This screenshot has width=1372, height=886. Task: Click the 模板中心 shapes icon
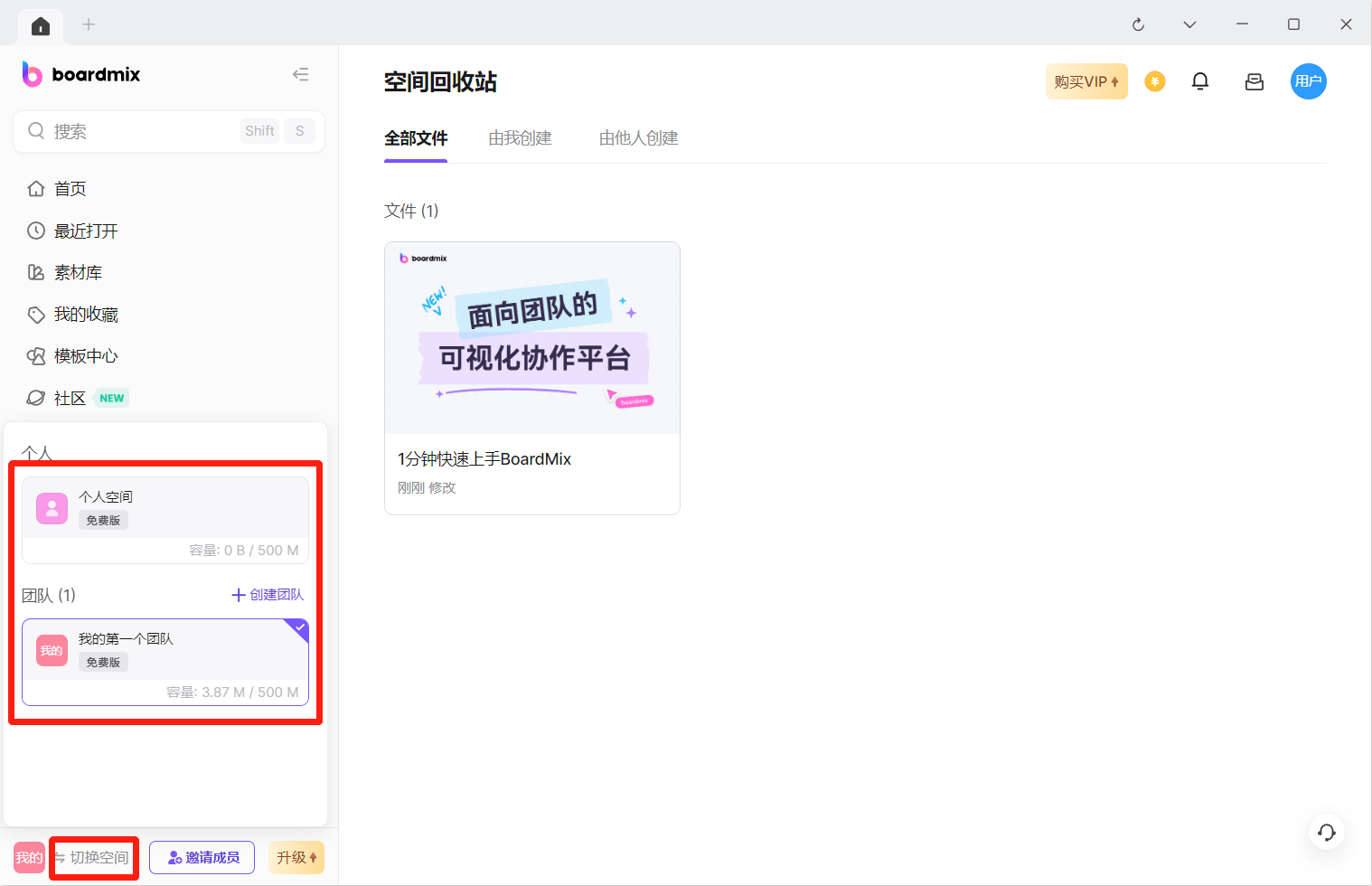(x=36, y=356)
